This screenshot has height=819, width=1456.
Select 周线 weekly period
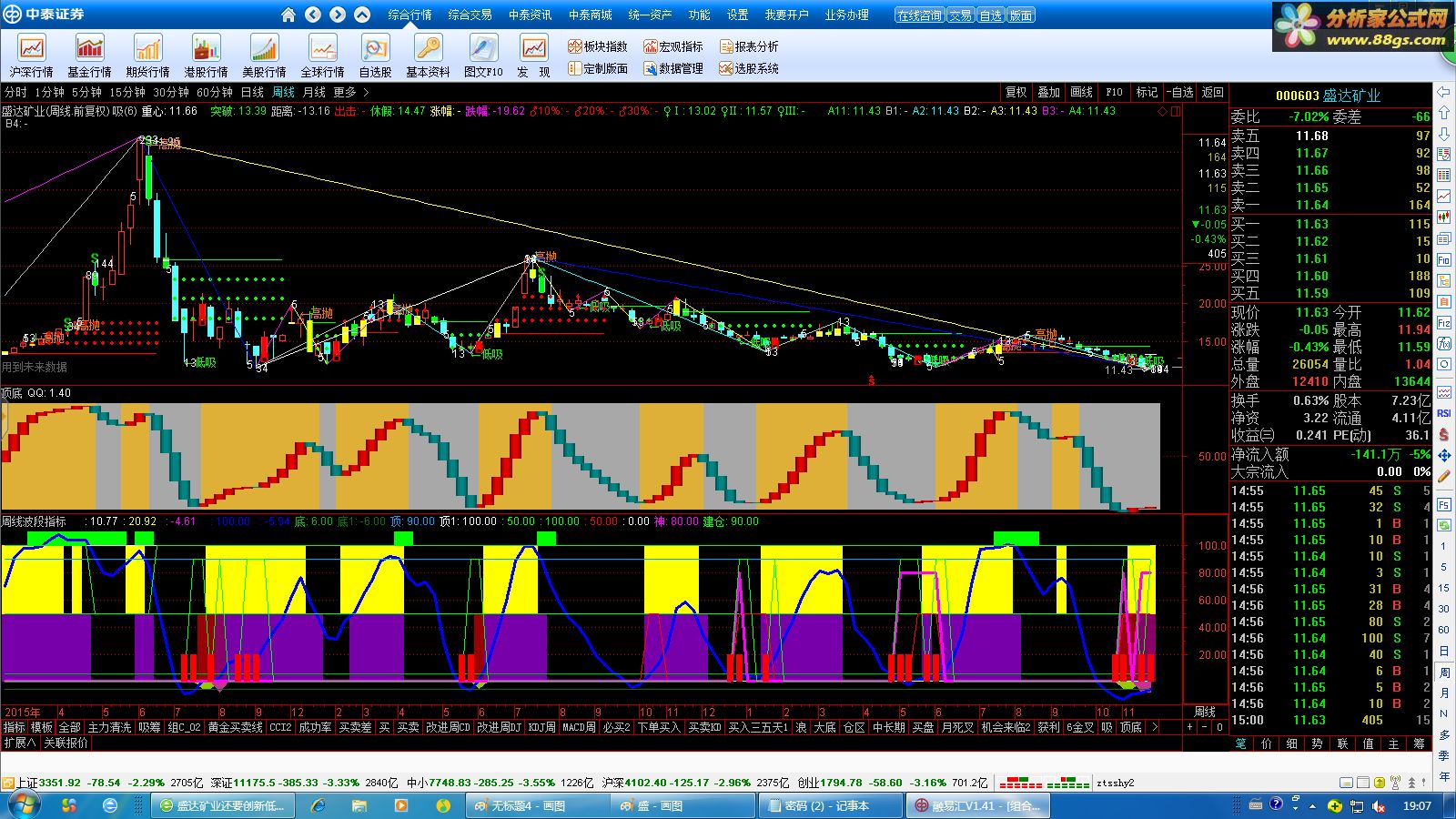click(x=283, y=93)
